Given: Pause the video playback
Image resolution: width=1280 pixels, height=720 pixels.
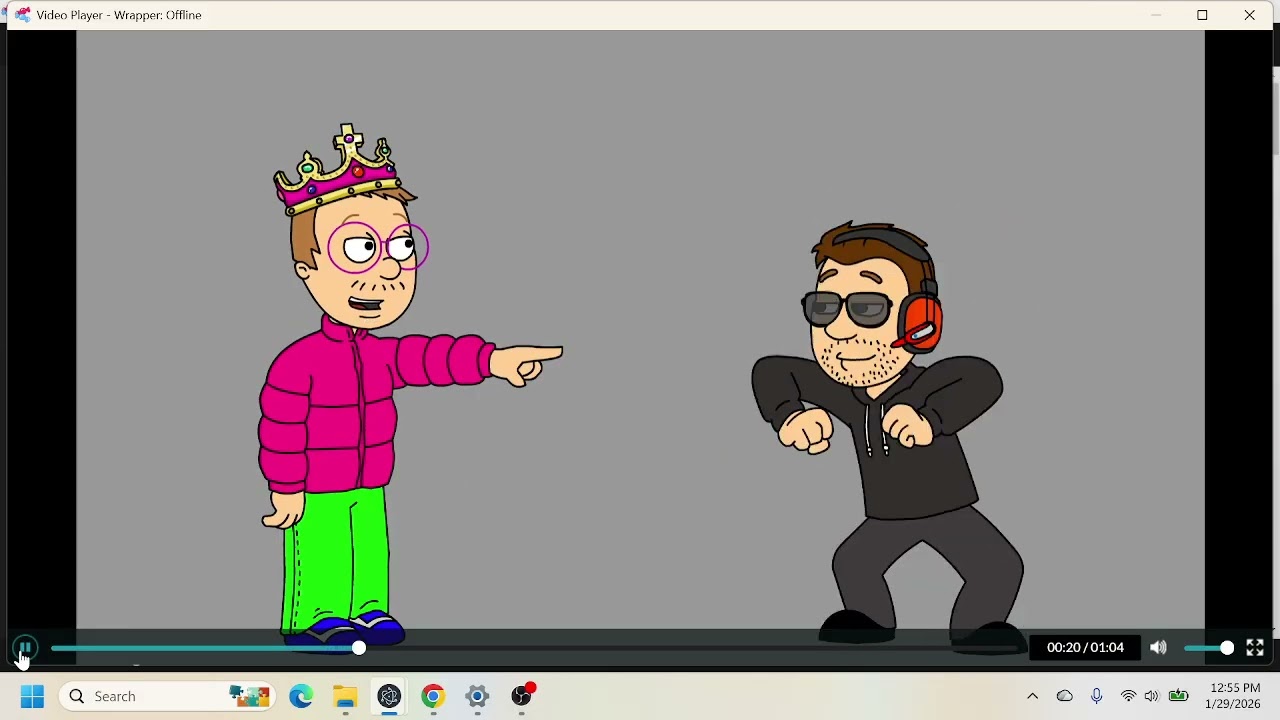Looking at the screenshot, I should coord(25,648).
